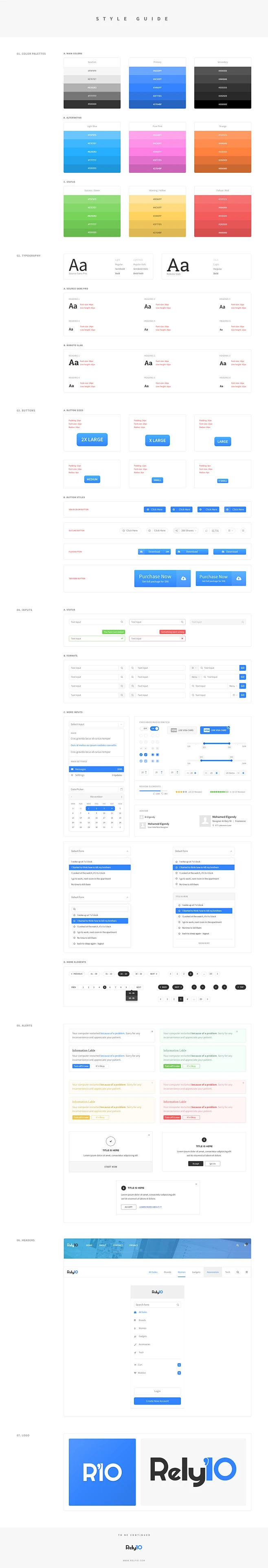Click the cloud icon on large Purchase Now button
The image size is (268, 1568).
click(x=183, y=578)
